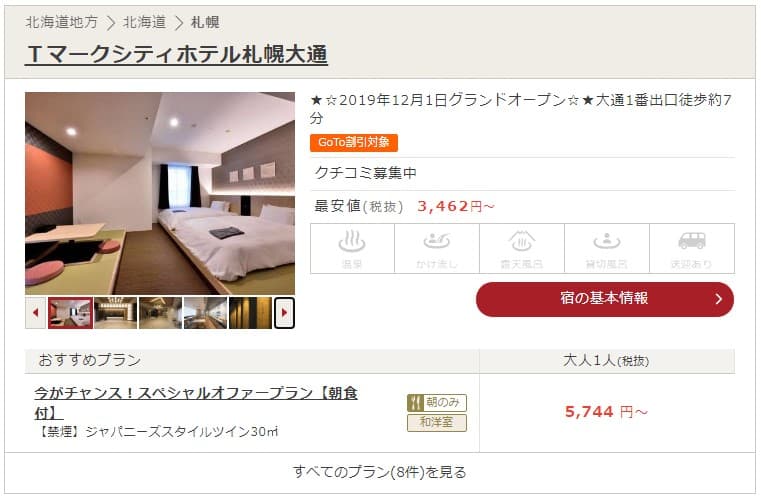Click the 朝のみ breakfast-only meal badge
This screenshot has height=498, width=761.
point(437,402)
